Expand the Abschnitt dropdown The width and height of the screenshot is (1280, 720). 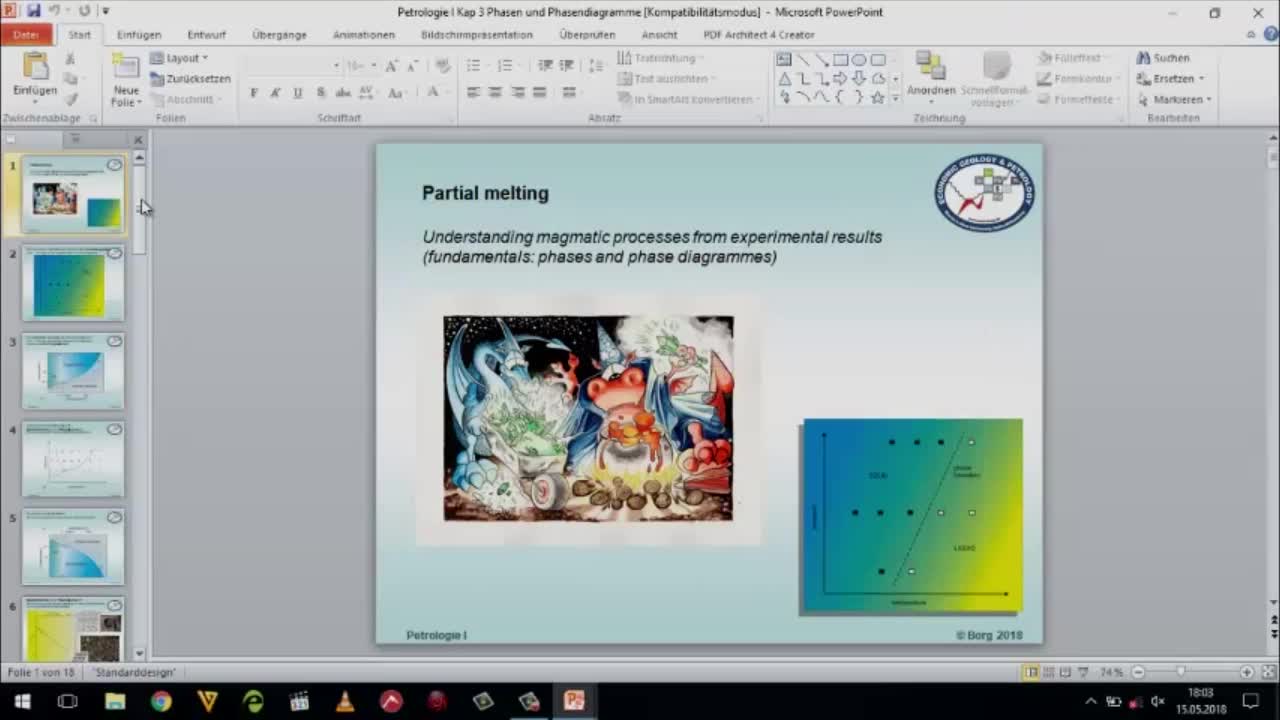tap(186, 99)
